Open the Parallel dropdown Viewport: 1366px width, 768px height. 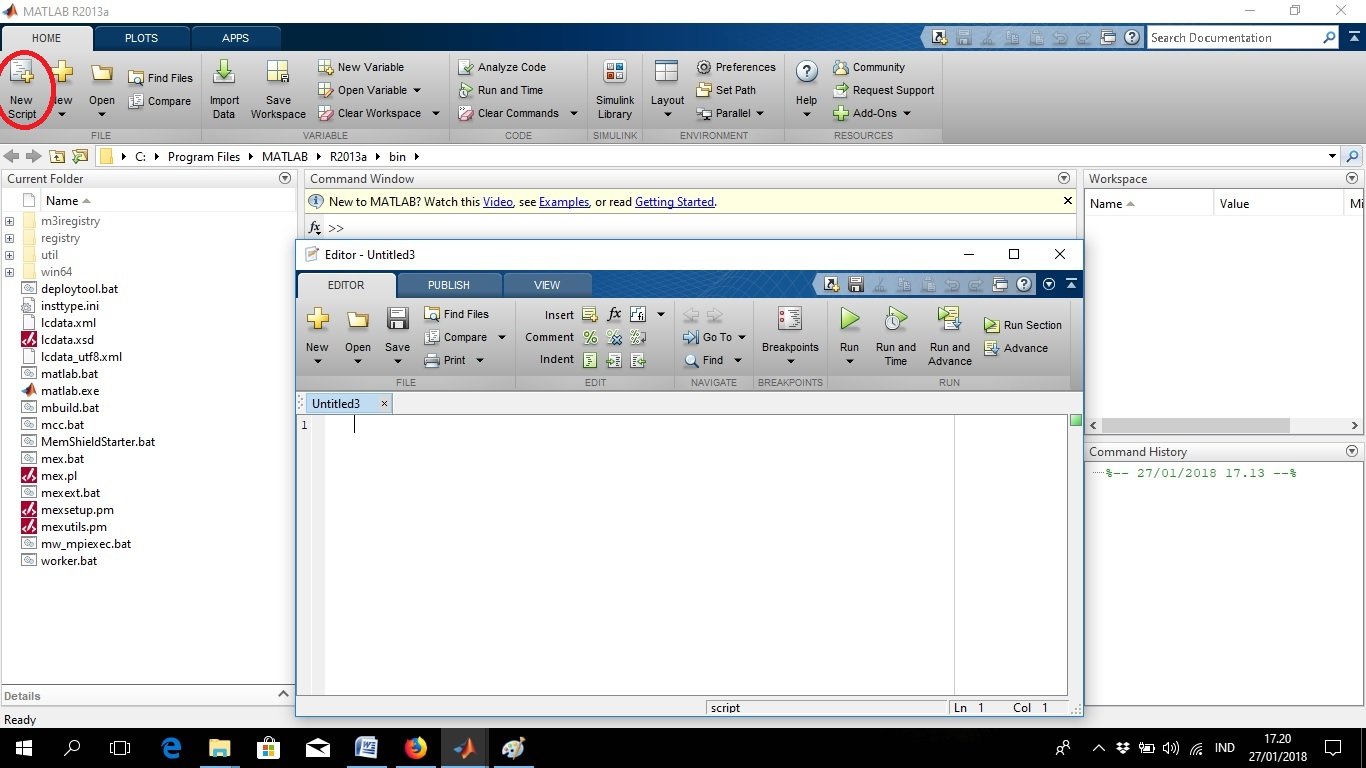[x=759, y=113]
